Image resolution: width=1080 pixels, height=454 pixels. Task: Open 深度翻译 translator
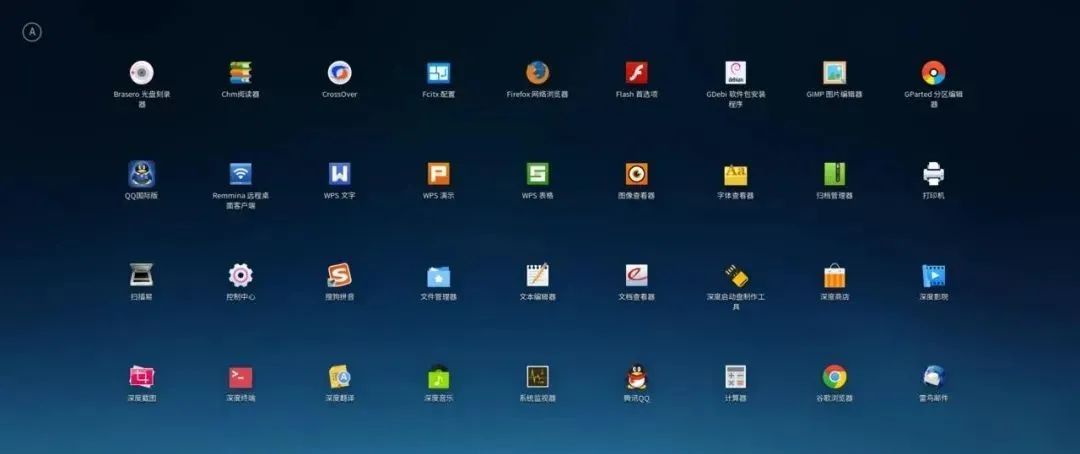pos(340,376)
